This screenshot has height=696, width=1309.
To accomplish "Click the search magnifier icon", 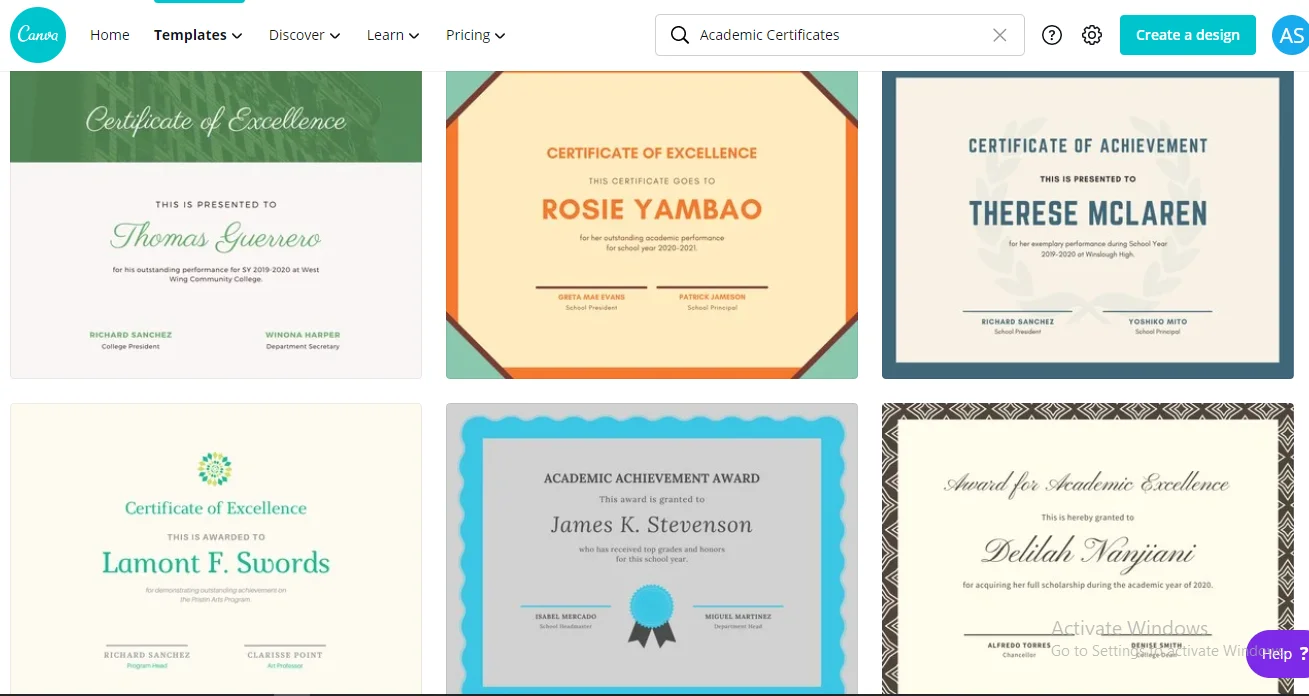I will 680,35.
